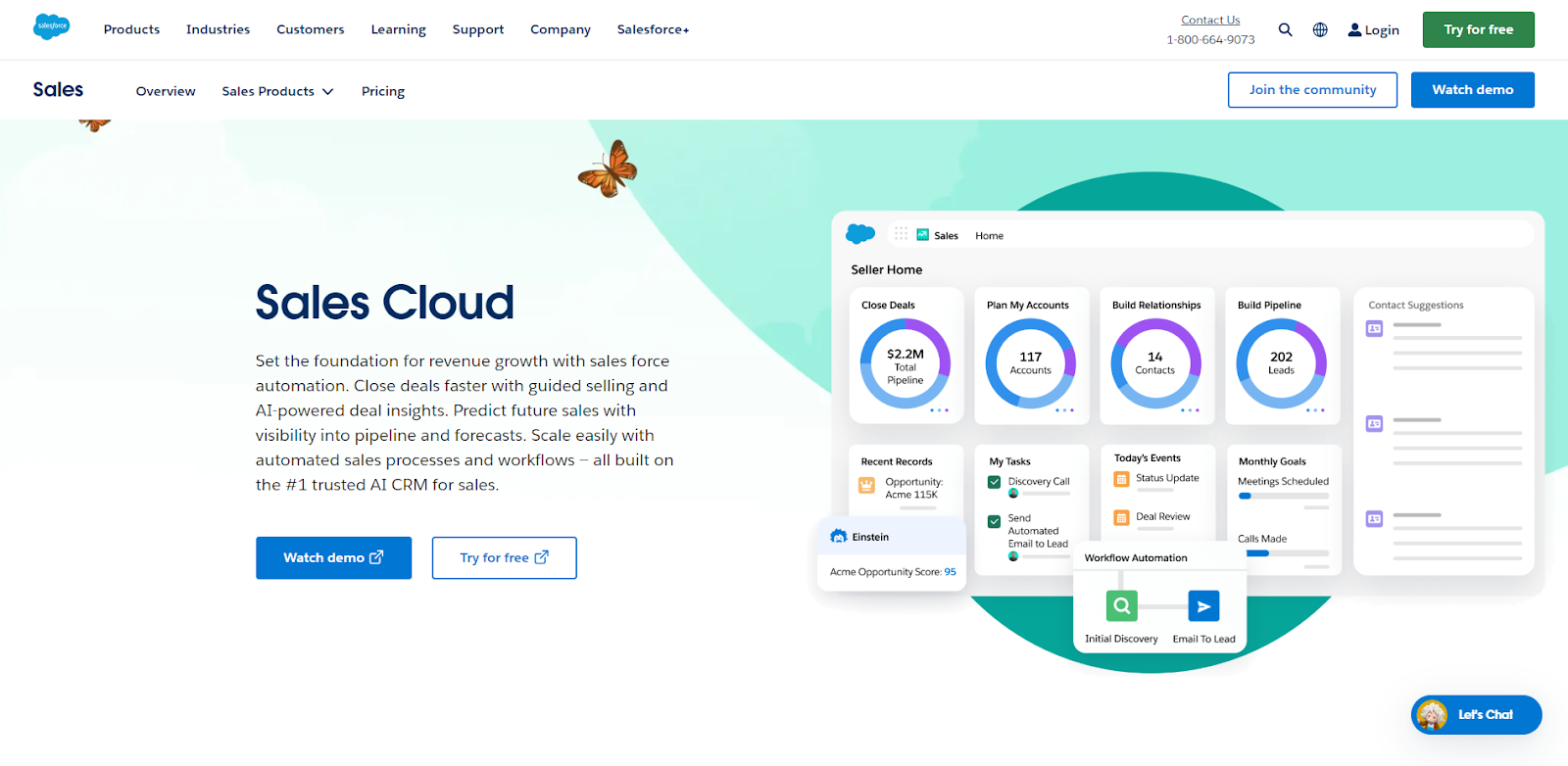Screen dimensions: 1568x766
Task: Click the Salesforce cloud logo
Action: point(51,26)
